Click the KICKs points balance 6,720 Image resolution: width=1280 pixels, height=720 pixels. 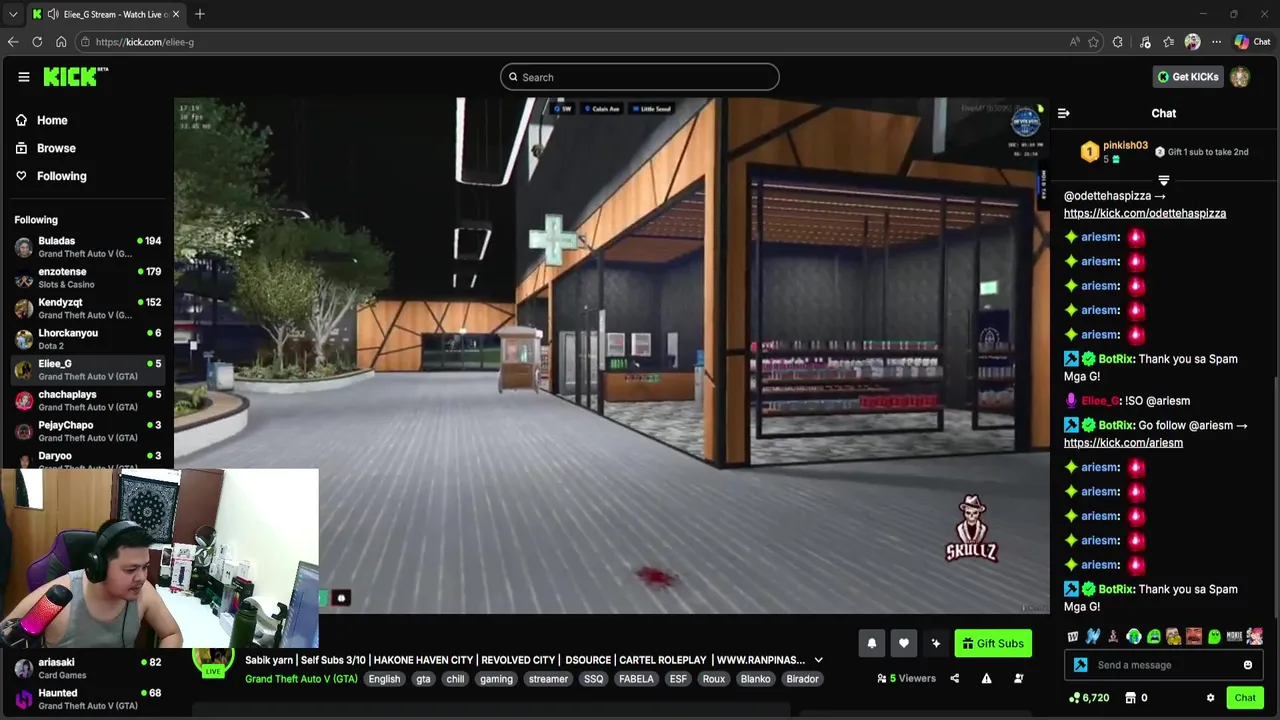pyautogui.click(x=1089, y=698)
